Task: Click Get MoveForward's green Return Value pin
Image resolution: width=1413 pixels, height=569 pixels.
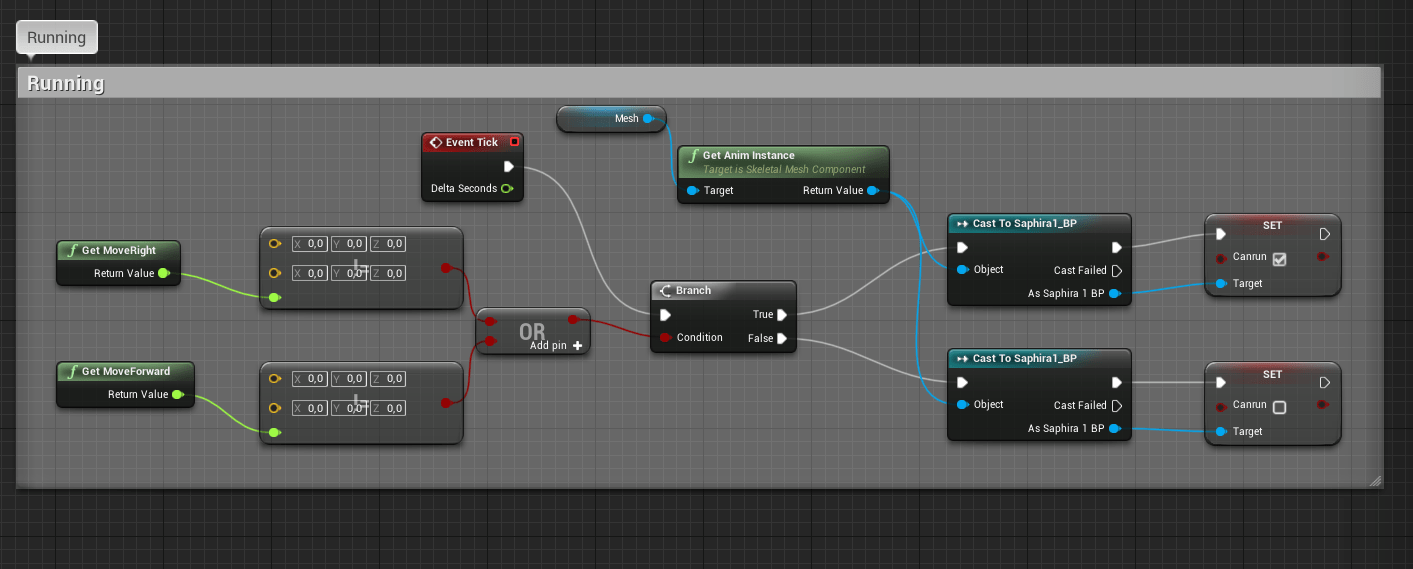Action: click(178, 394)
